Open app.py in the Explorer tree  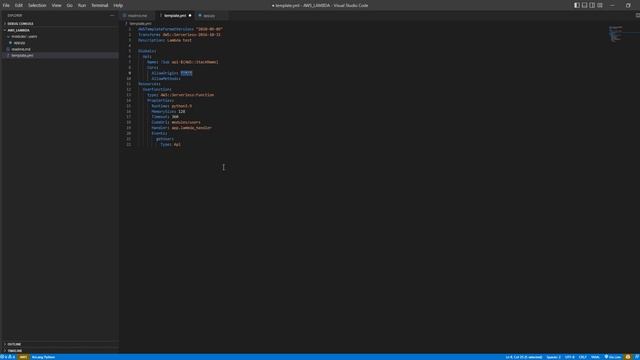coord(60,43)
